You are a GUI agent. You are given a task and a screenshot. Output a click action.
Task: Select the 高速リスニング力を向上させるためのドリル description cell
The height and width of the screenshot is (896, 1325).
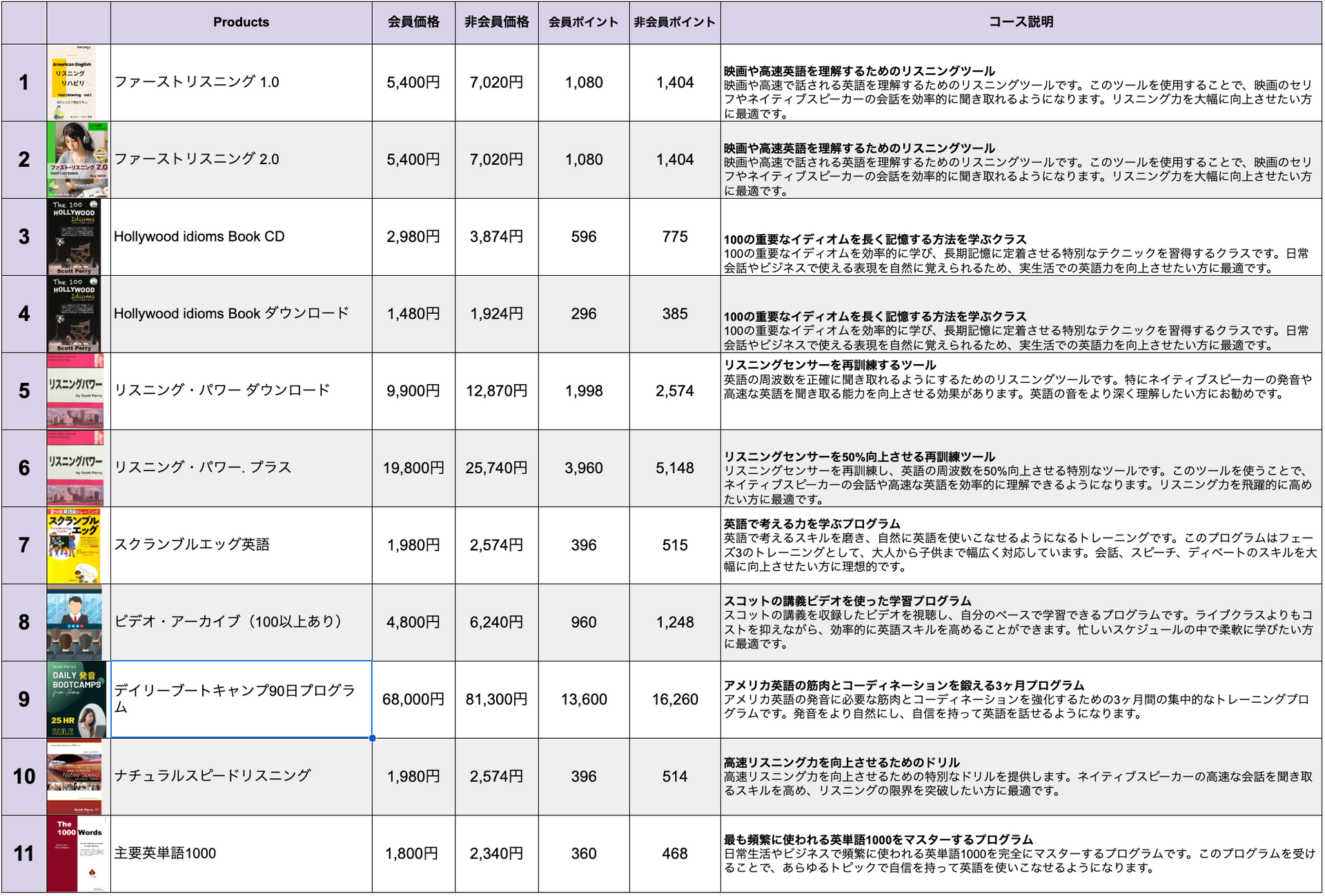pos(1021,777)
